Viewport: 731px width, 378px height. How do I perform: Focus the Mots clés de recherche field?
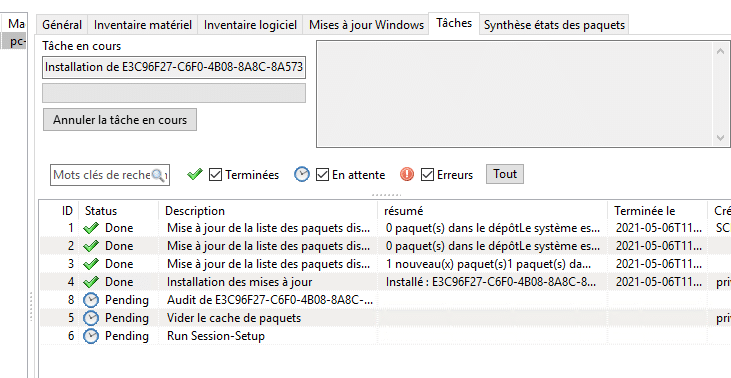pyautogui.click(x=100, y=175)
